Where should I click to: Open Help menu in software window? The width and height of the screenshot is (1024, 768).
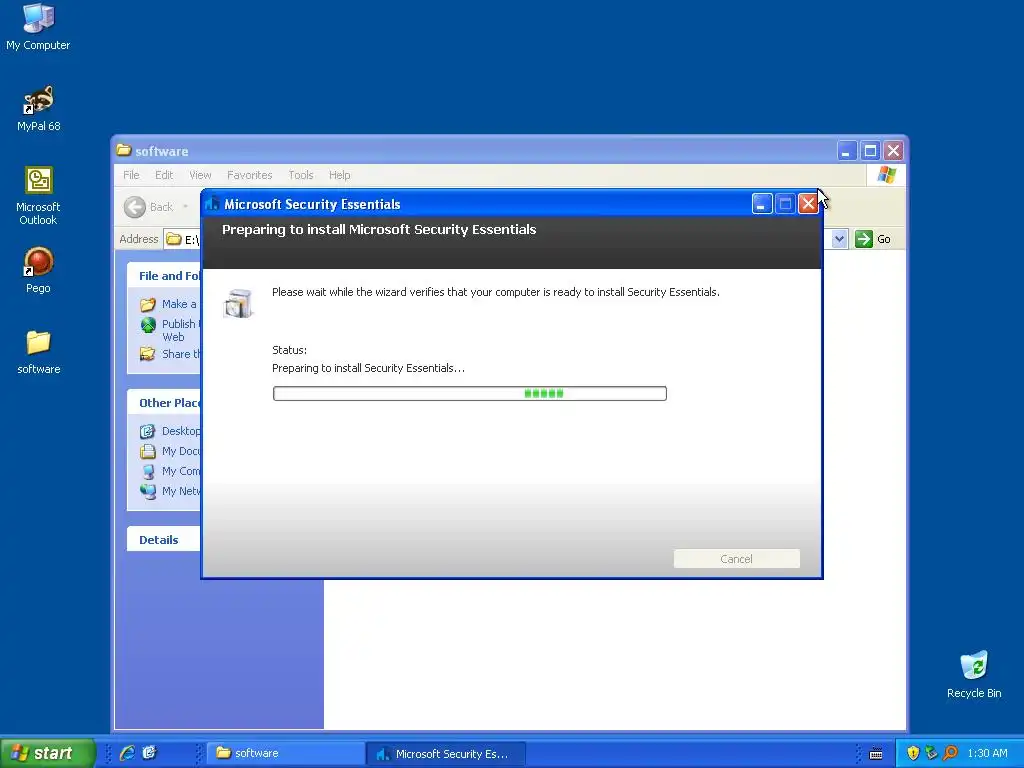[339, 175]
